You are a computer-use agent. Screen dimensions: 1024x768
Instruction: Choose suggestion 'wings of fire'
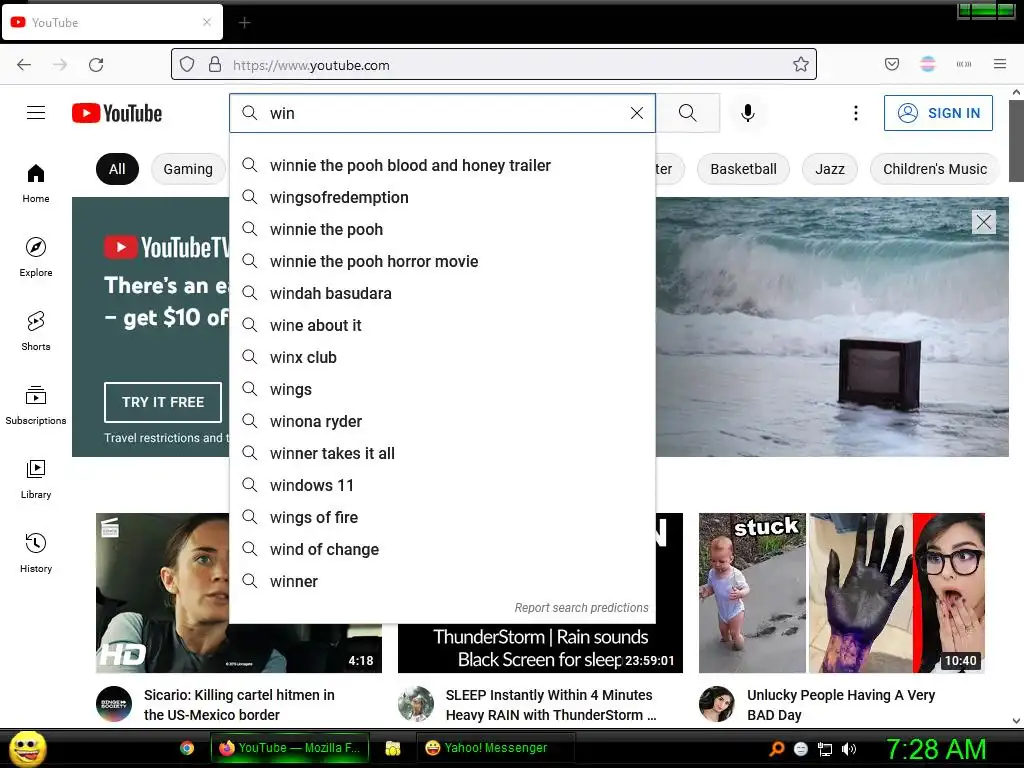pyautogui.click(x=442, y=517)
